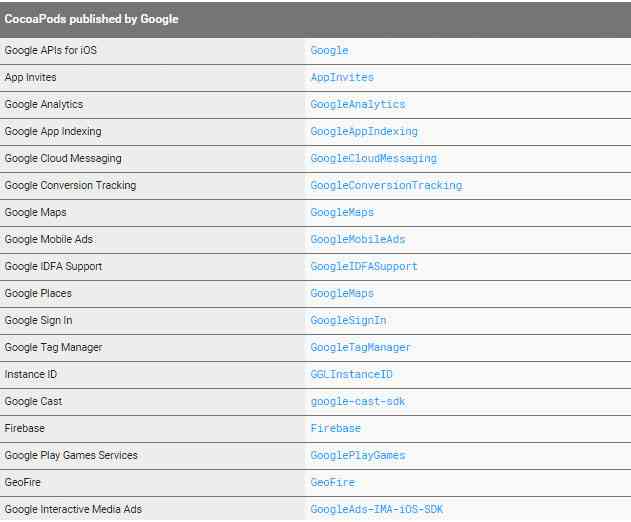Open the GoogleAppIndexing pod link
Image resolution: width=631 pixels, height=522 pixels.
click(364, 132)
